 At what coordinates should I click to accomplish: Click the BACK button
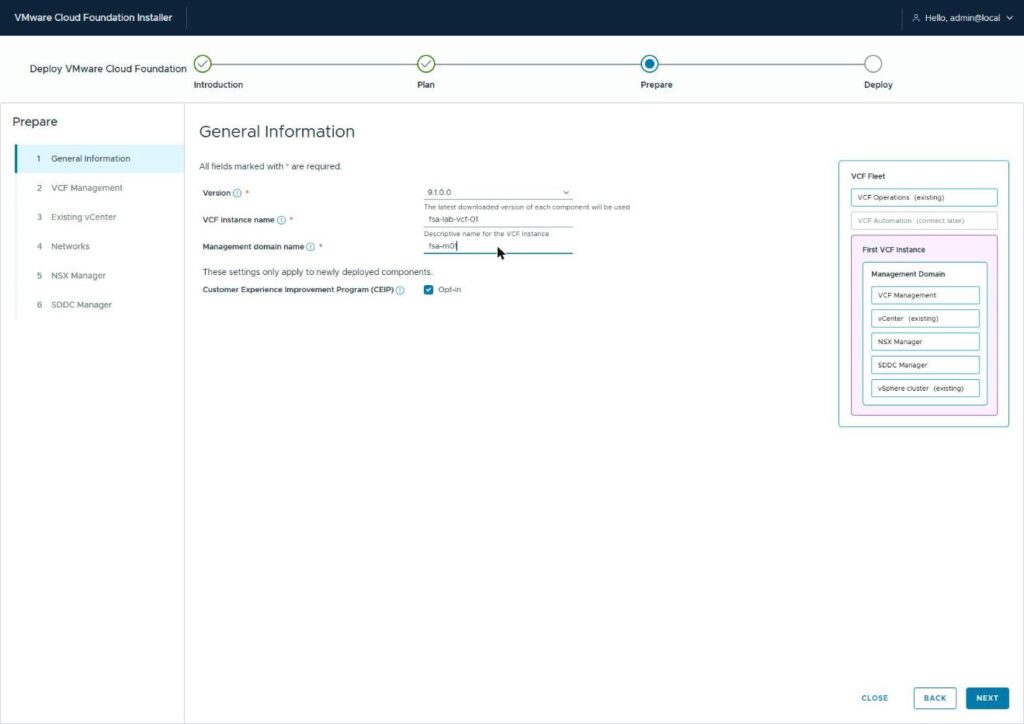tap(935, 698)
